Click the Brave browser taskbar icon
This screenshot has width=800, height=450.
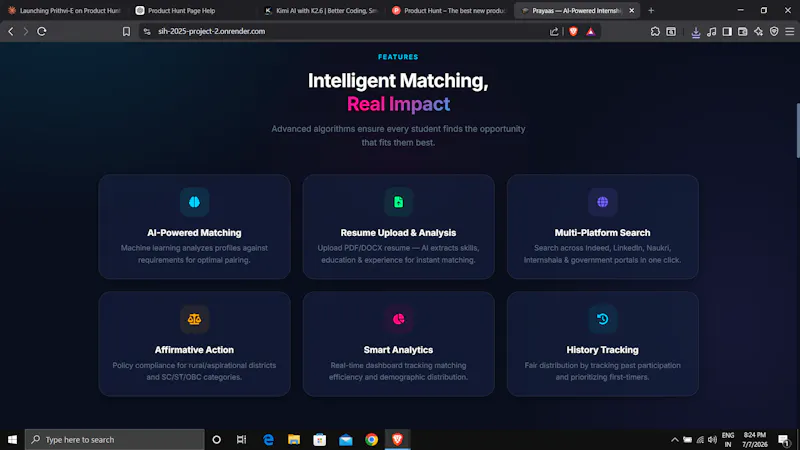point(397,439)
